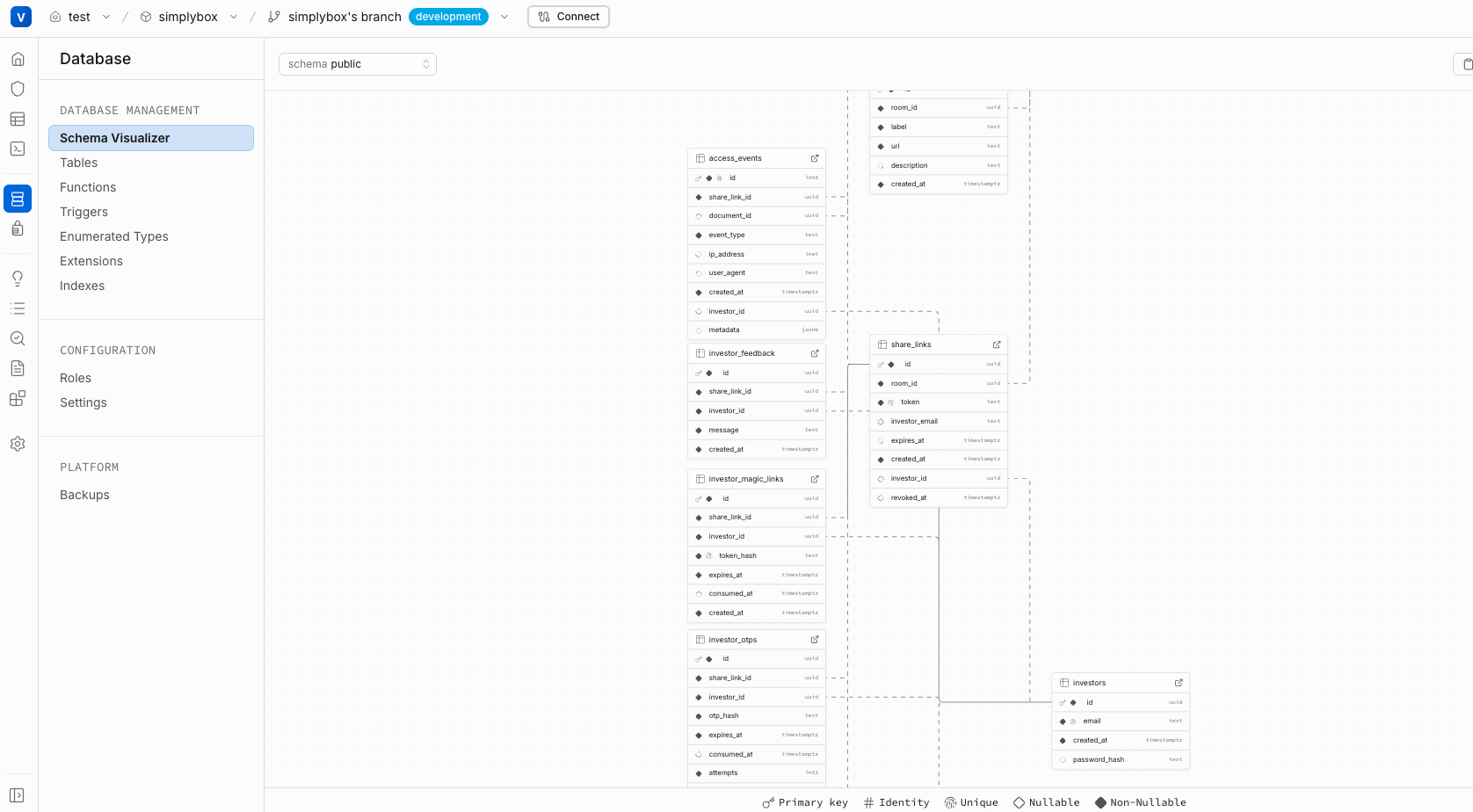The image size is (1473, 812).
Task: Click the message row in investor_feedback
Action: click(x=757, y=430)
